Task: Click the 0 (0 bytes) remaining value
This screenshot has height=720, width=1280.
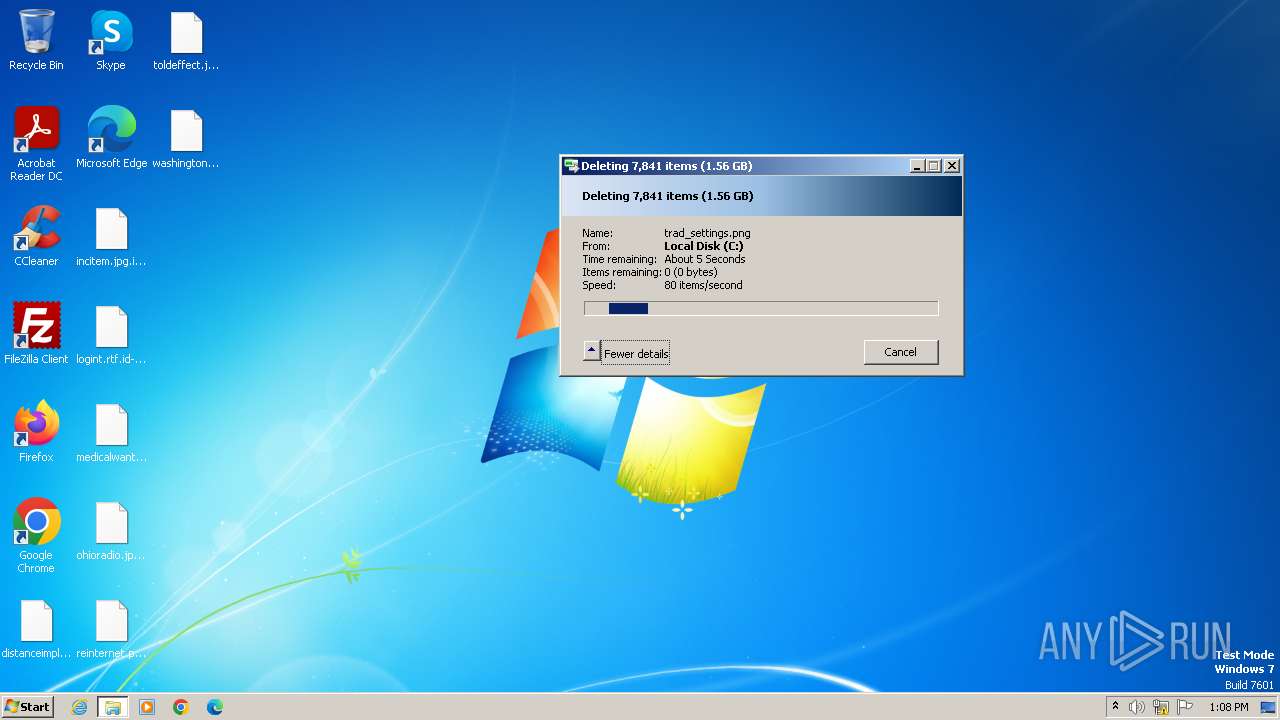Action: (690, 272)
